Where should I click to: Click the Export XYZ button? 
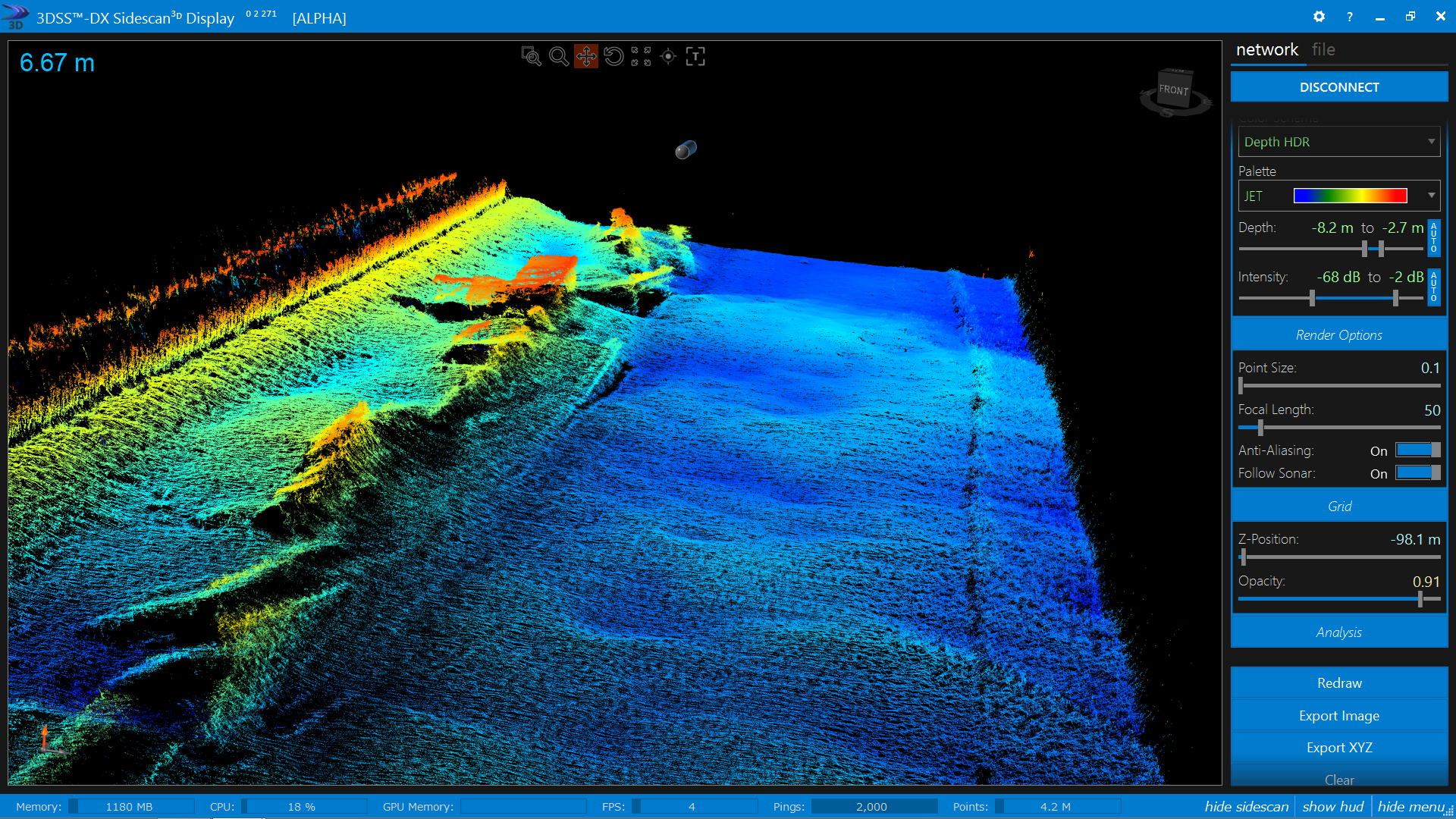1339,748
